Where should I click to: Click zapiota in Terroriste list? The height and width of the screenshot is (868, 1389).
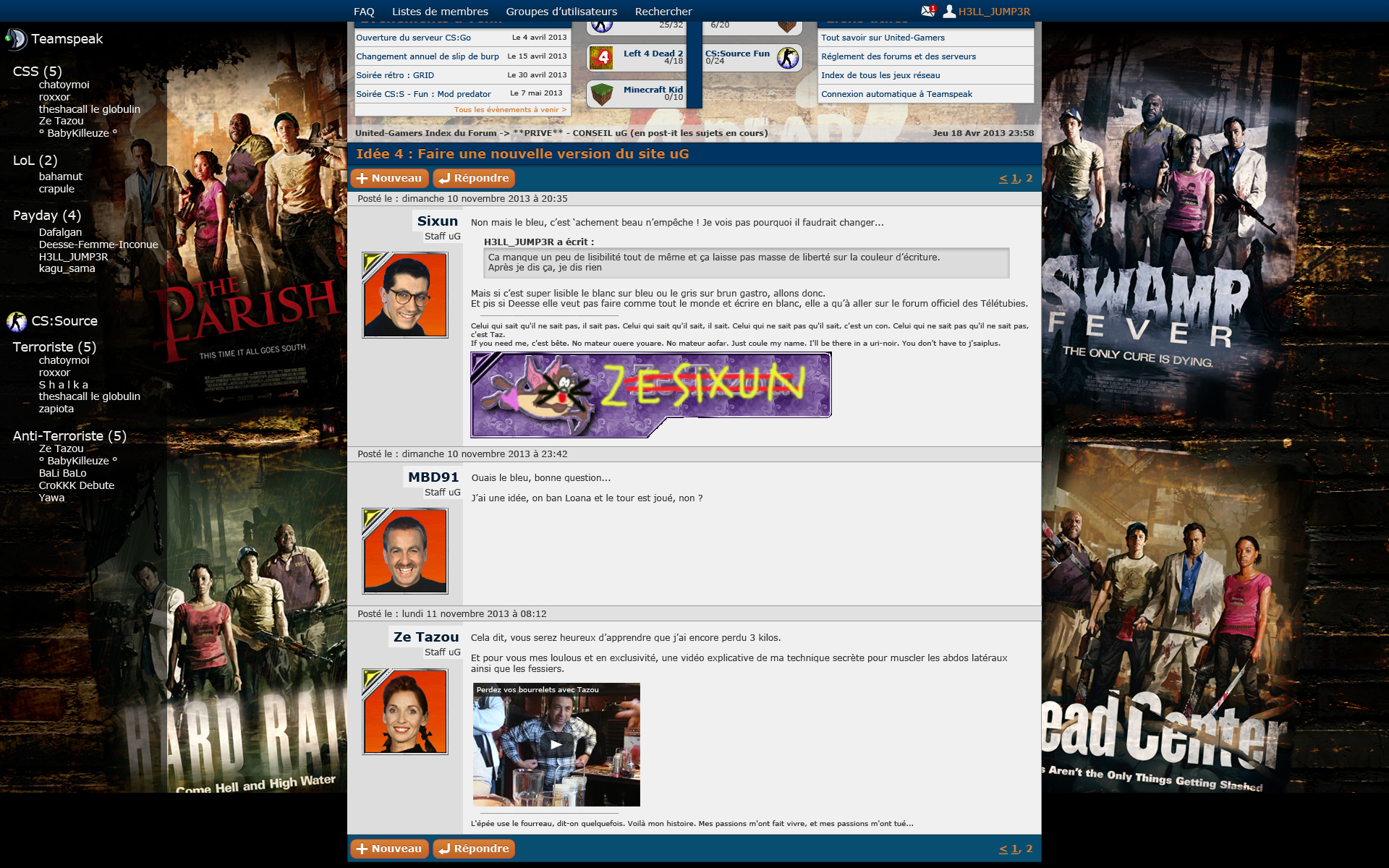[56, 409]
